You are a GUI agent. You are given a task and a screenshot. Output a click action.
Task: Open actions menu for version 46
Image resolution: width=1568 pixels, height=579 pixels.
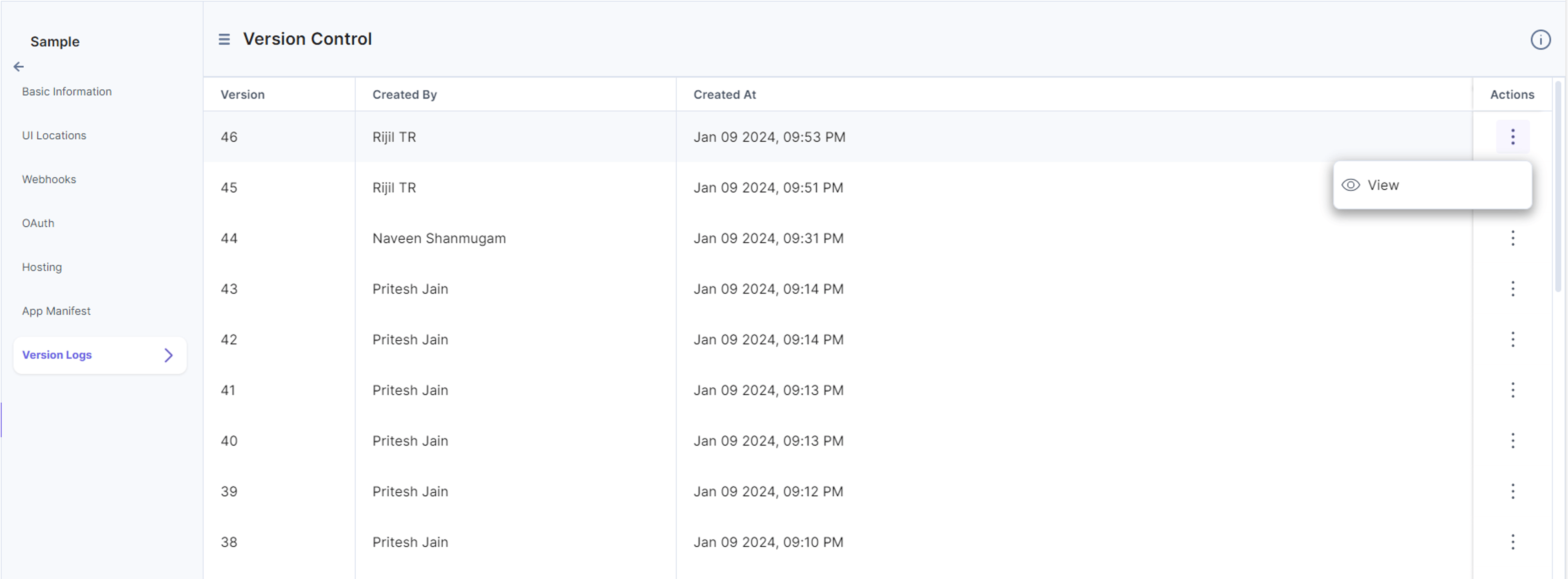[x=1512, y=137]
